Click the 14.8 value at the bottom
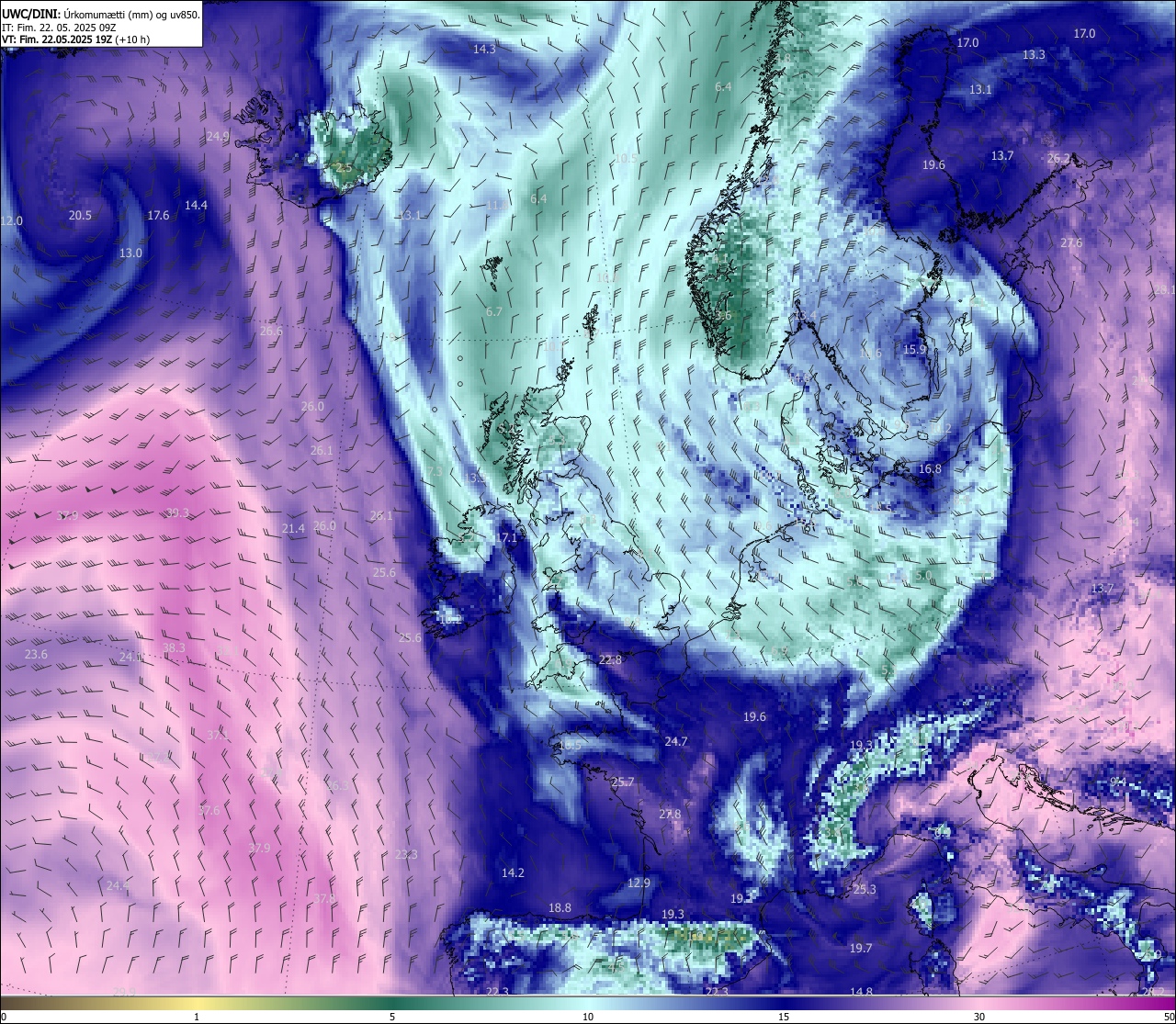This screenshot has height=1024, width=1176. click(x=861, y=993)
